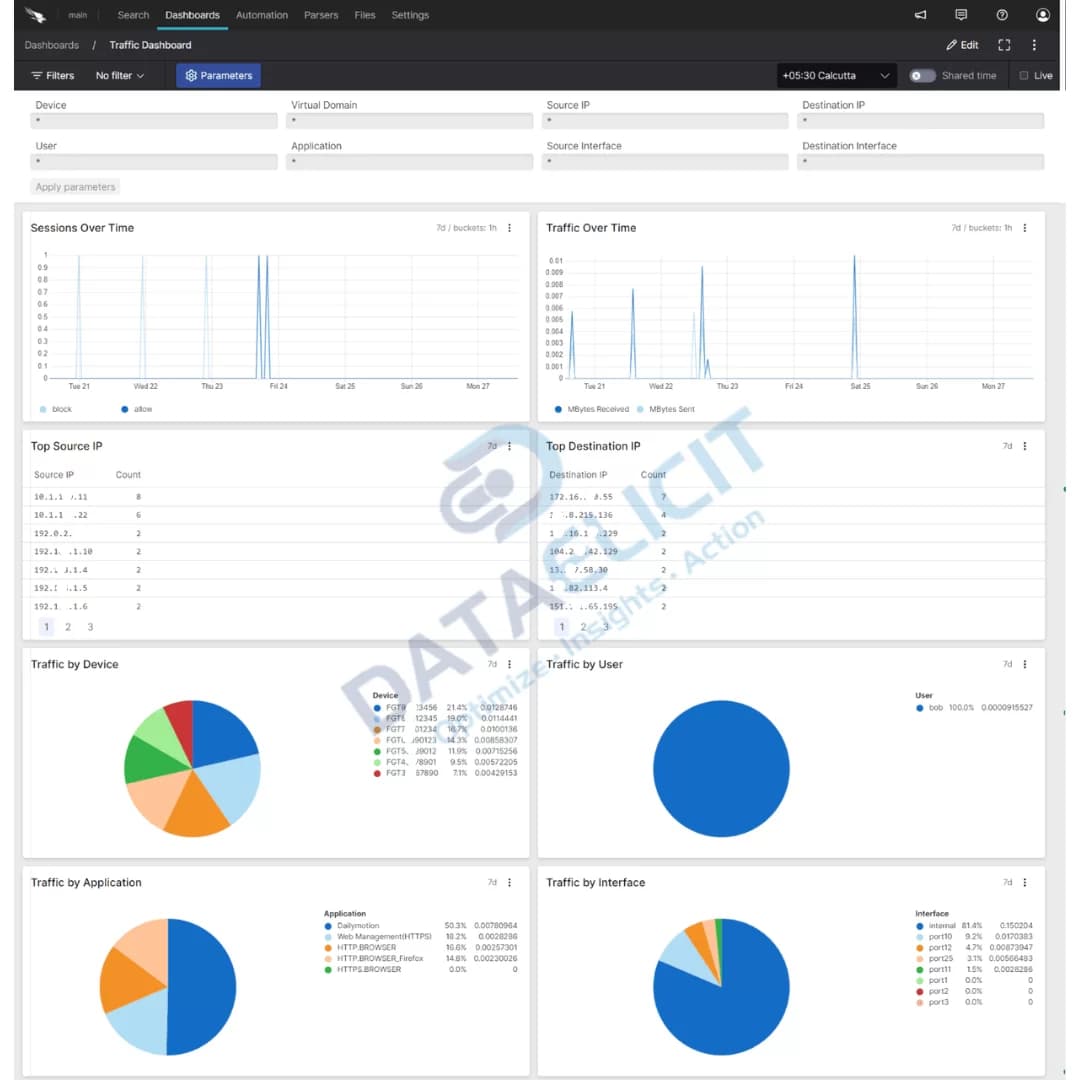Click the Source IP input field
Viewport: 1080px width, 1080px height.
point(665,120)
